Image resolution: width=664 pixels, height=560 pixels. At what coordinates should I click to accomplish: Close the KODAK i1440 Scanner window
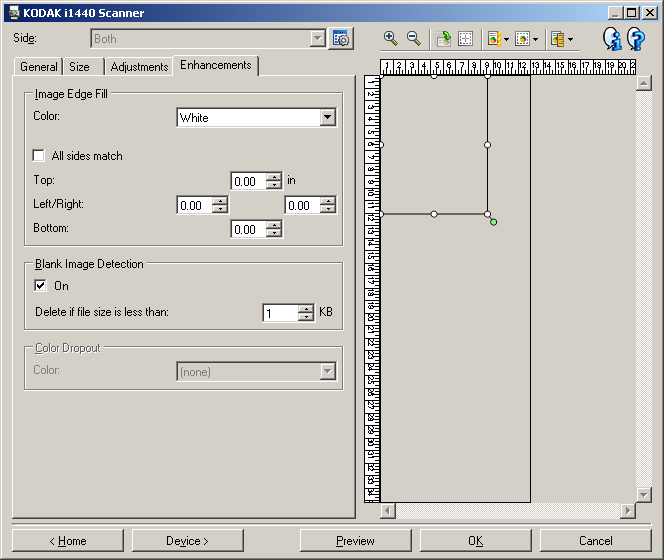tap(650, 13)
